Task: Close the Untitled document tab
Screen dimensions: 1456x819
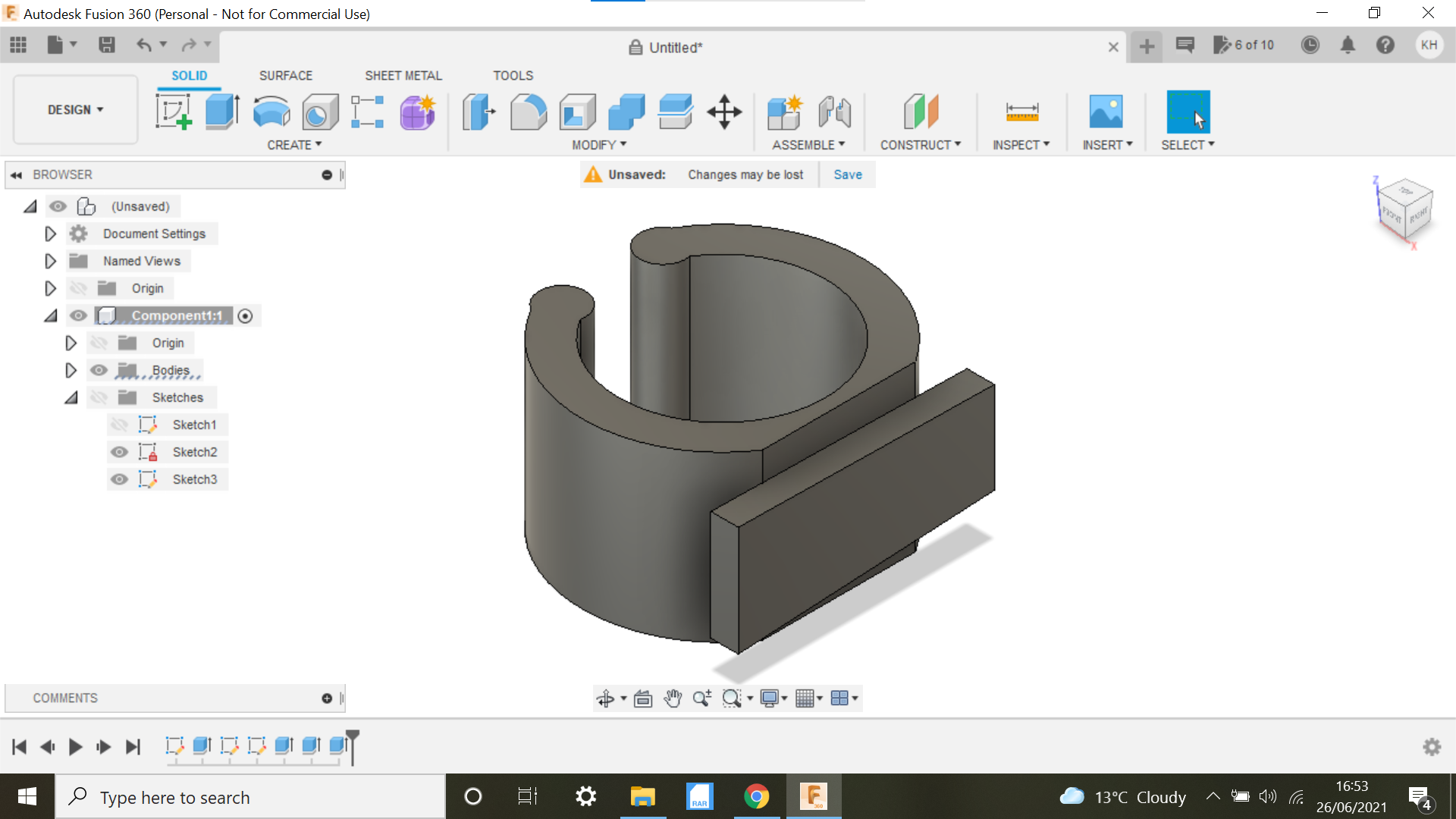Action: point(1113,47)
